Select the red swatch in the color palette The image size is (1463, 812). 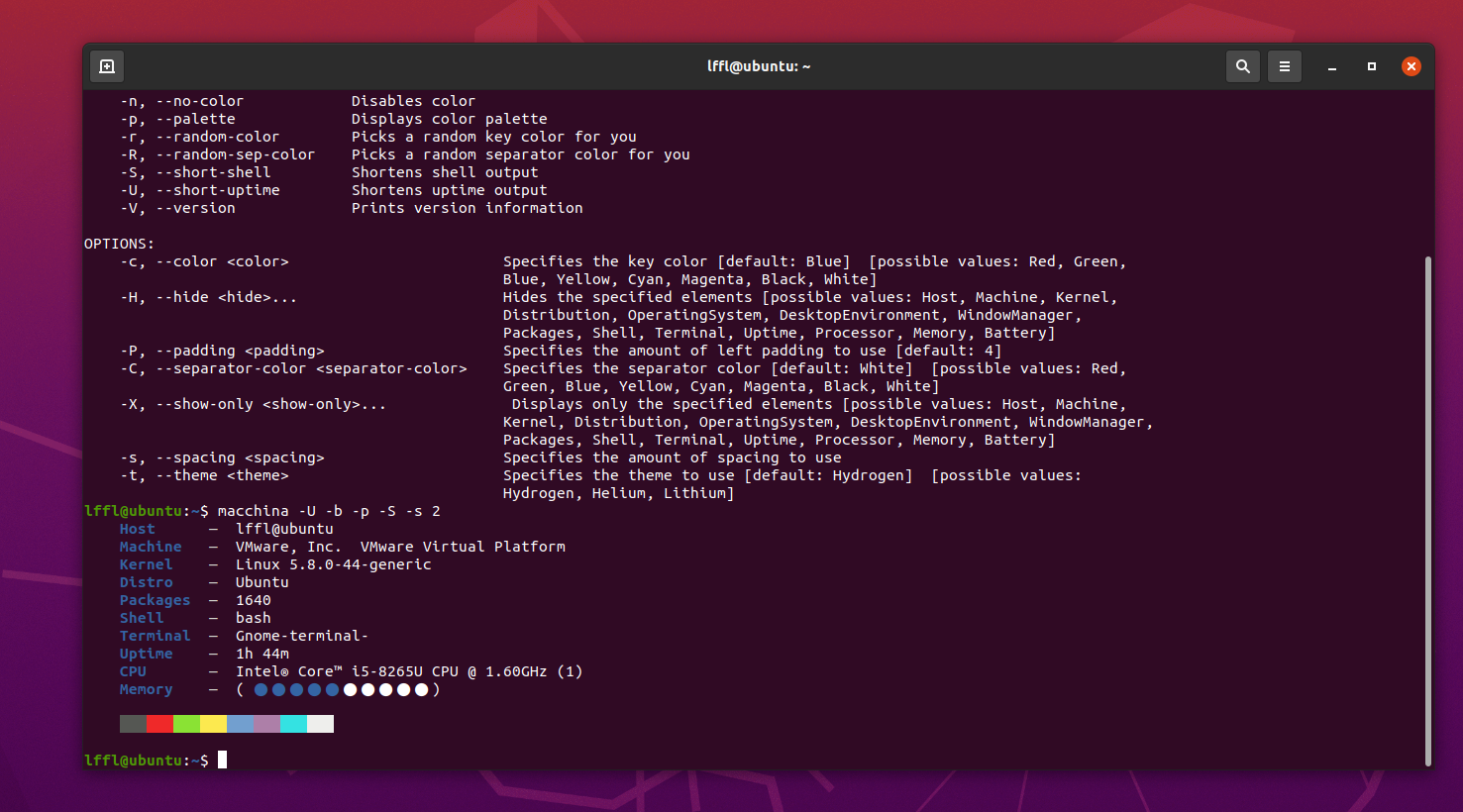[x=157, y=723]
